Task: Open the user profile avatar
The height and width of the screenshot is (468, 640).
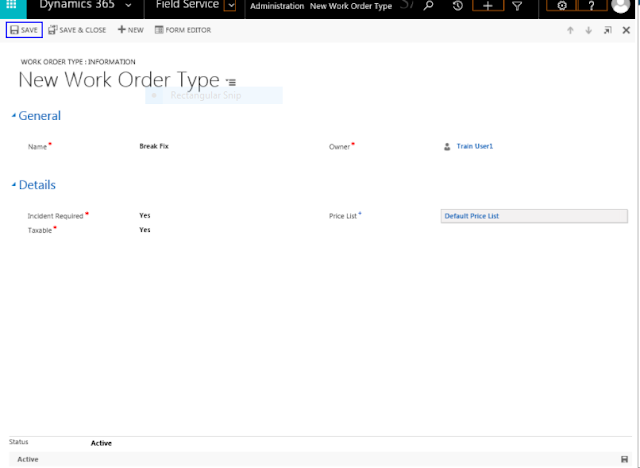Action: [x=620, y=5]
